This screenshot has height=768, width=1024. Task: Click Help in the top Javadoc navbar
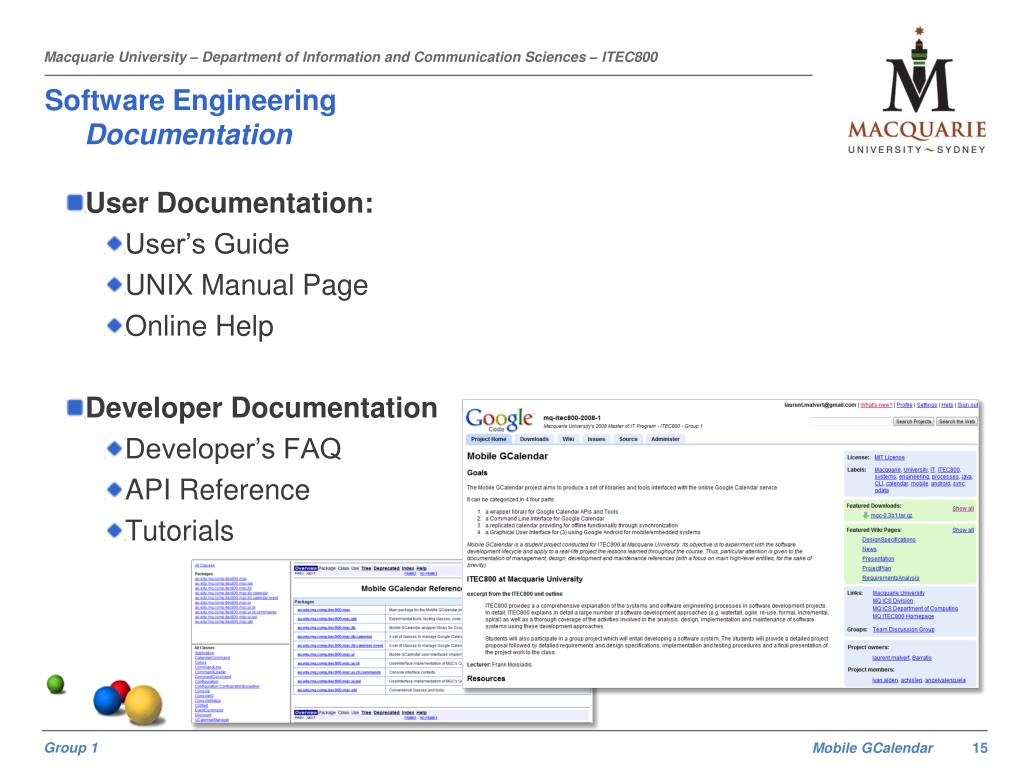click(x=422, y=568)
